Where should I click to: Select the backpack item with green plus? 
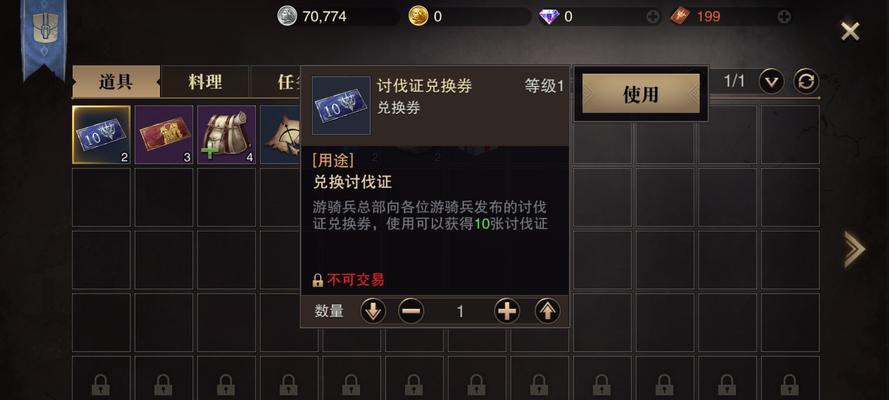226,135
